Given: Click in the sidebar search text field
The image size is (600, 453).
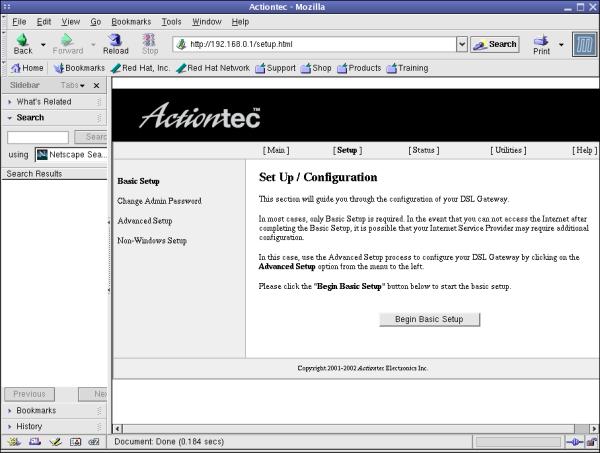Looking at the screenshot, I should 38,137.
